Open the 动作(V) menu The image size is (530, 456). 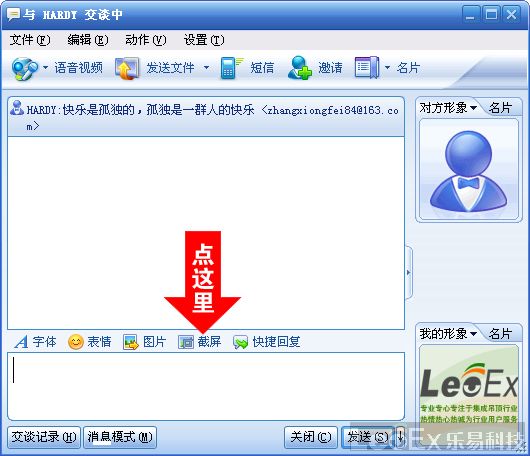click(x=146, y=40)
